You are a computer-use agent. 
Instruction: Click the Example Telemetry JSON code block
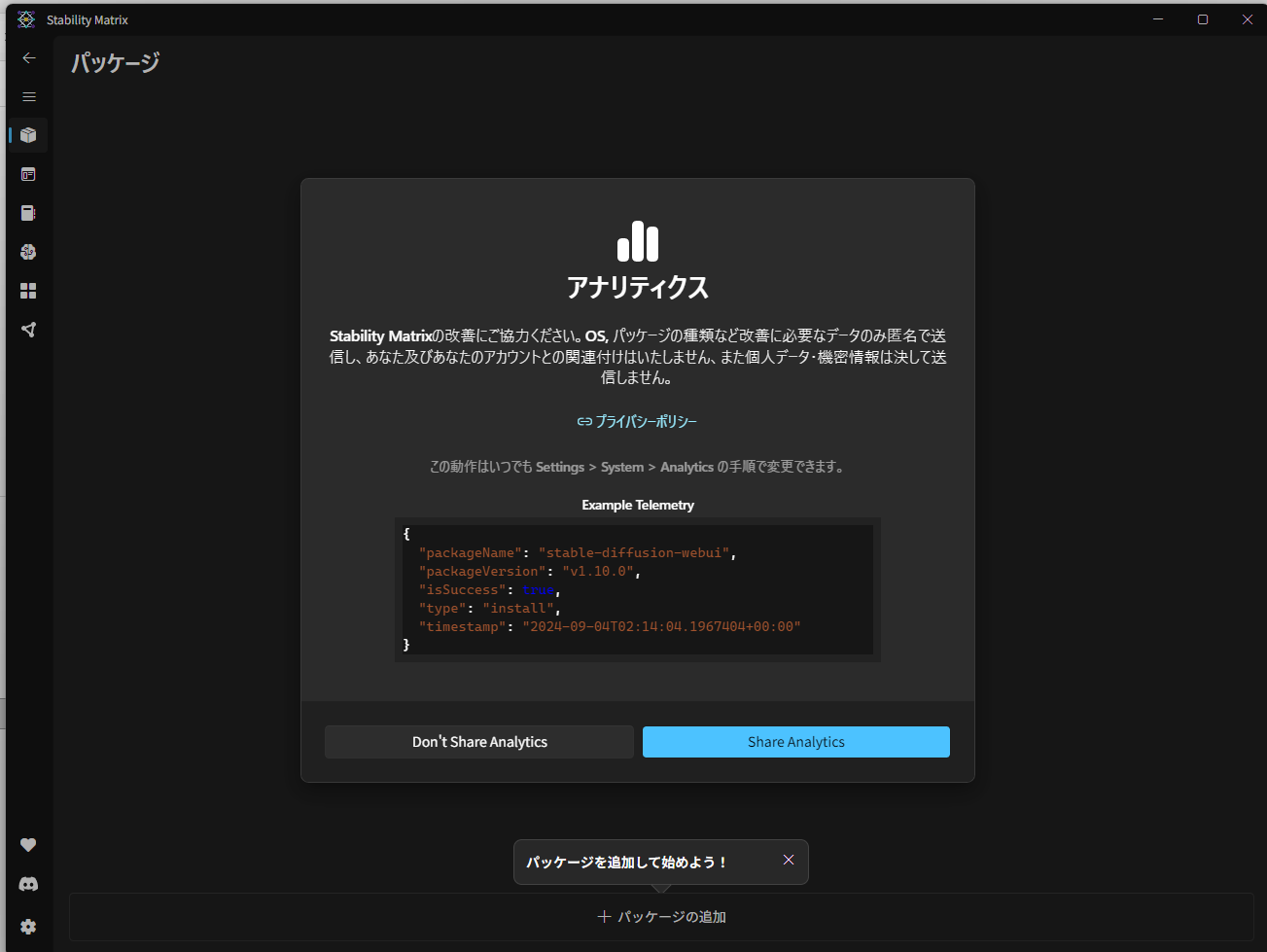click(638, 589)
